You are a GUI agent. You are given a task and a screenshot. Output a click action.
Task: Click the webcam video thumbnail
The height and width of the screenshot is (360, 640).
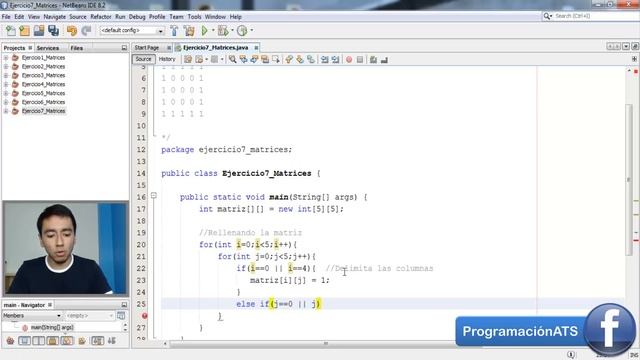pyautogui.click(x=65, y=249)
